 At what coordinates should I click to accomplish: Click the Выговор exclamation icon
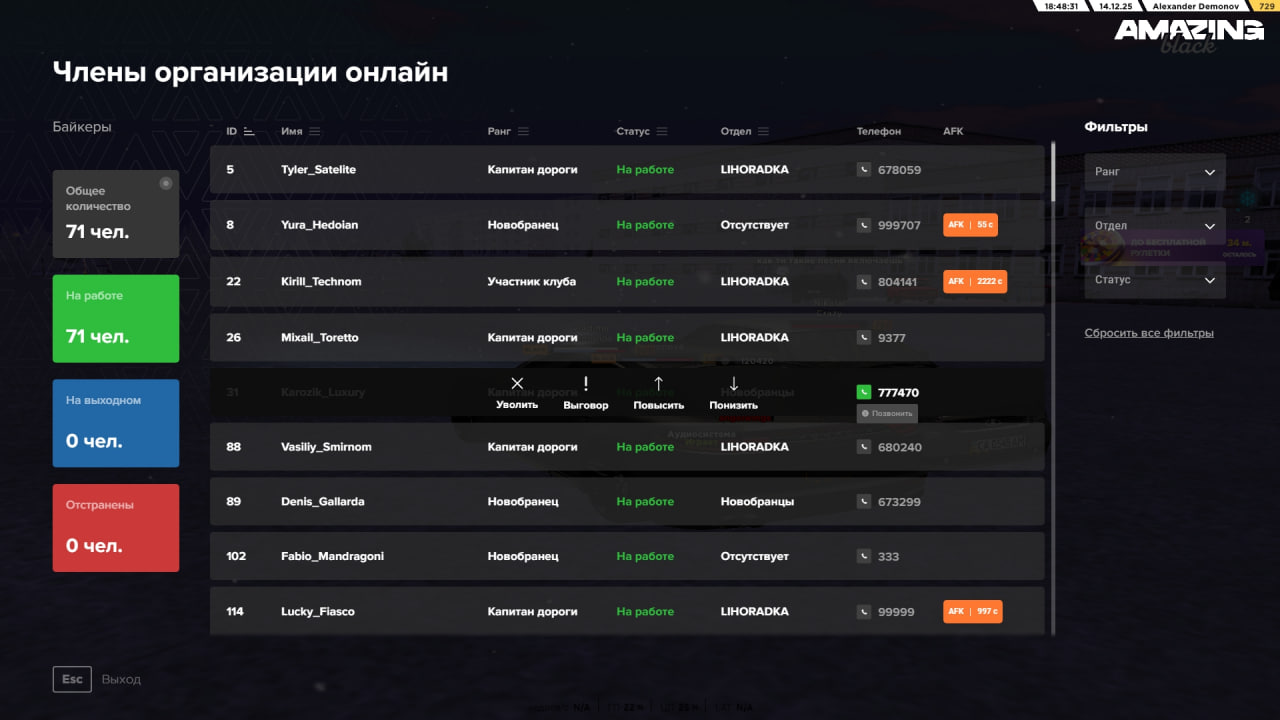click(x=586, y=383)
